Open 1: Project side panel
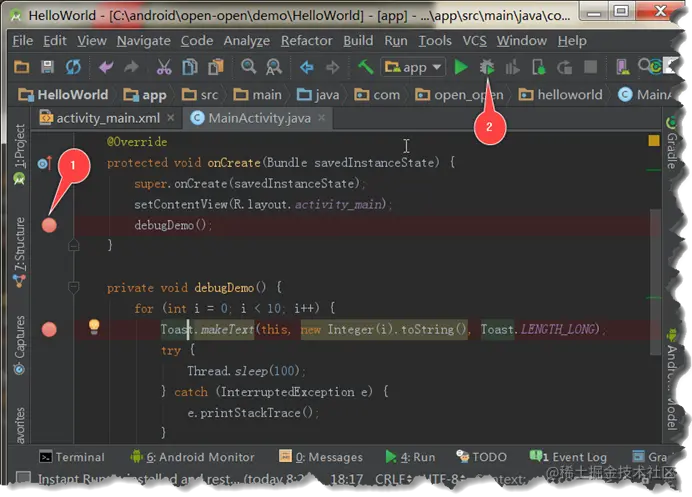The image size is (692, 497). coord(19,154)
